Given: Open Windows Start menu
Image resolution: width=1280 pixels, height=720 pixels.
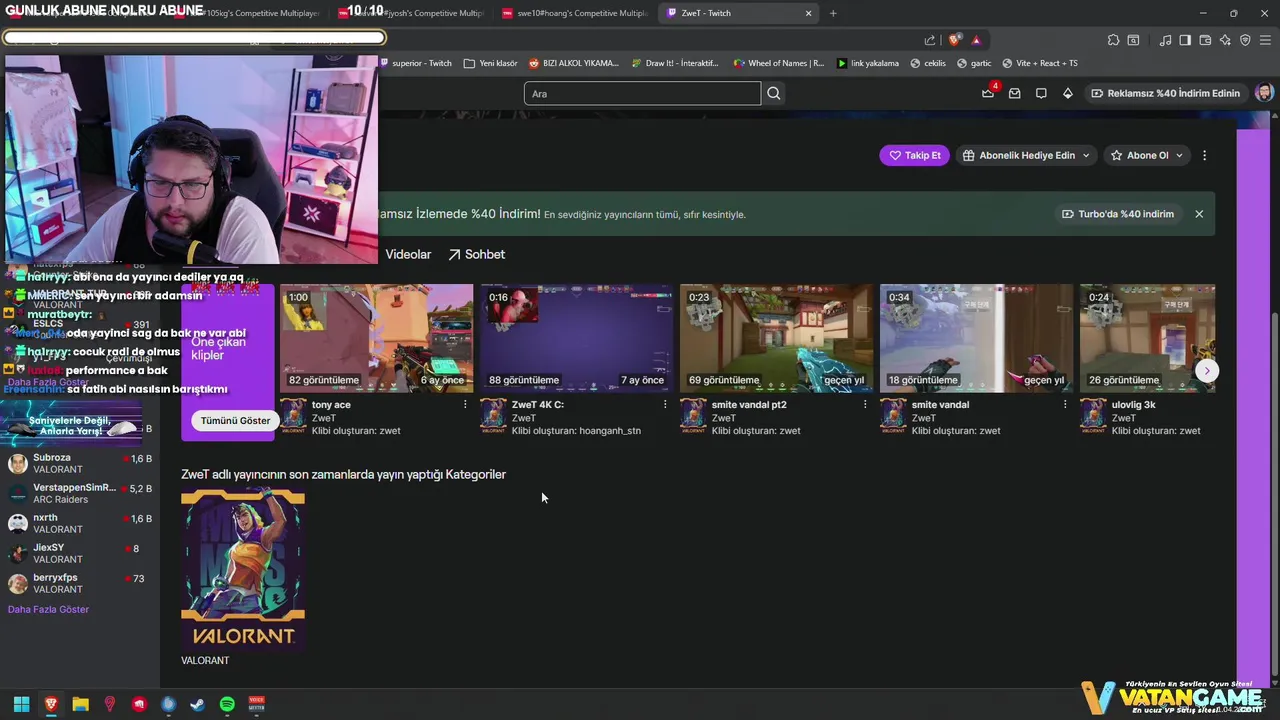Looking at the screenshot, I should click(21, 704).
